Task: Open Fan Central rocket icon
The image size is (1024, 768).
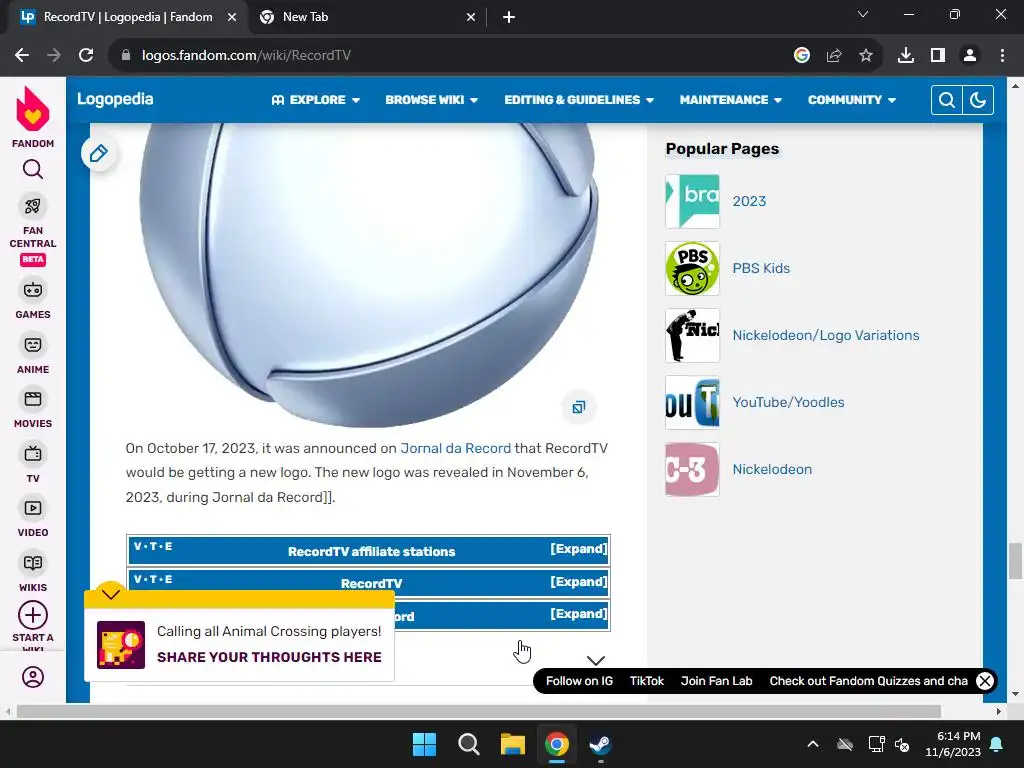Action: [x=33, y=207]
